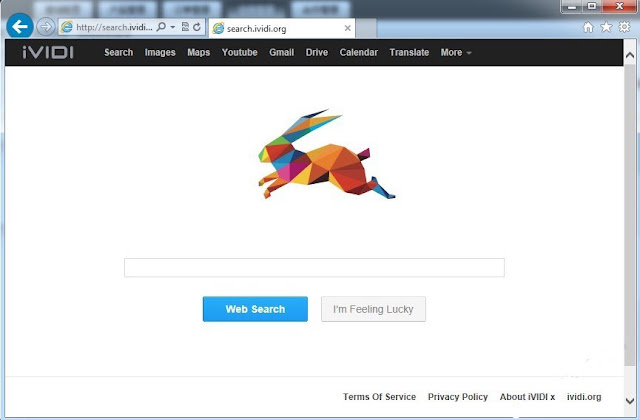Open favorites star icon
The width and height of the screenshot is (640, 420).
click(x=606, y=27)
